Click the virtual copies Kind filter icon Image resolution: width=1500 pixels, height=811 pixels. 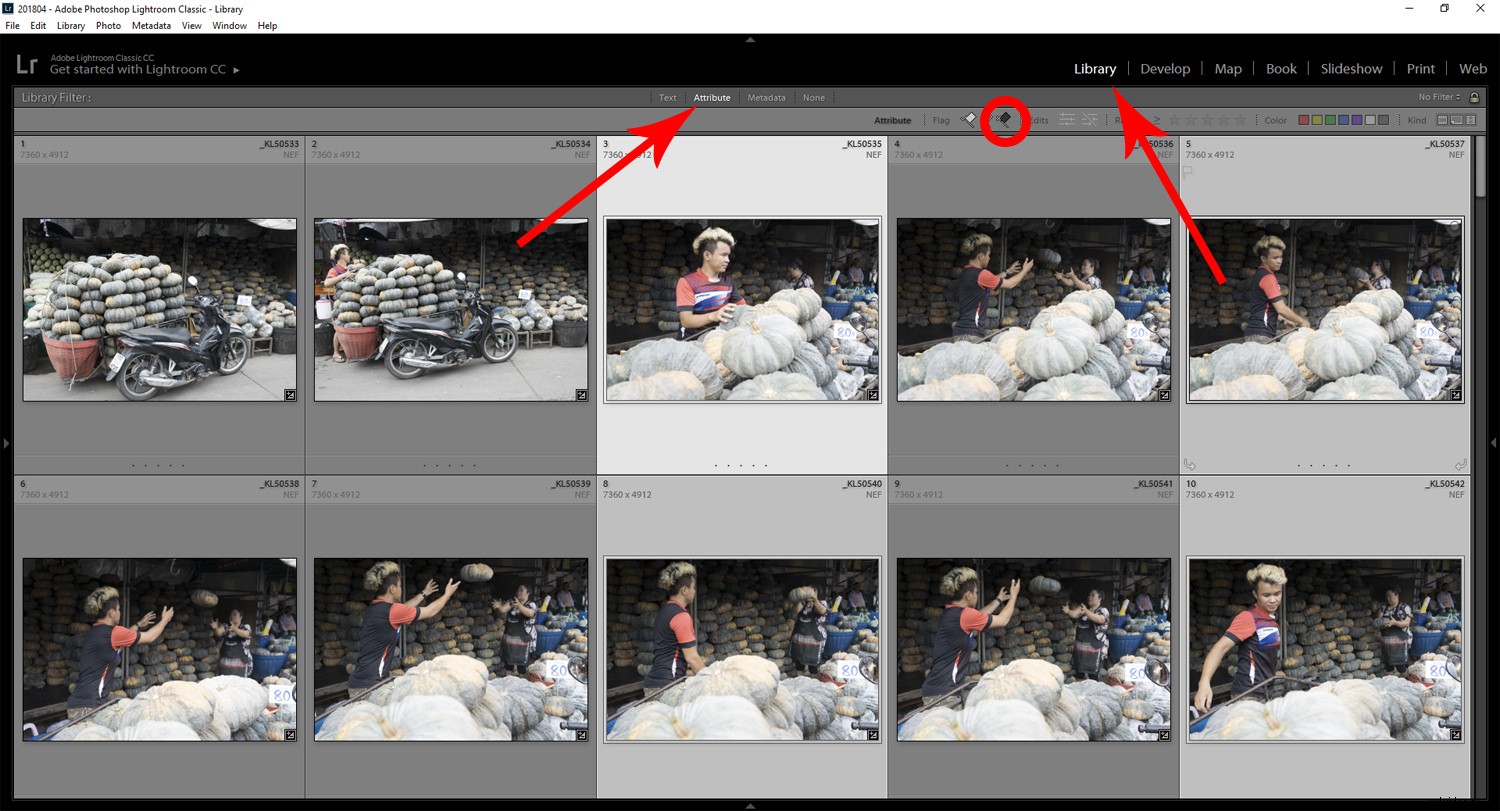[1456, 120]
